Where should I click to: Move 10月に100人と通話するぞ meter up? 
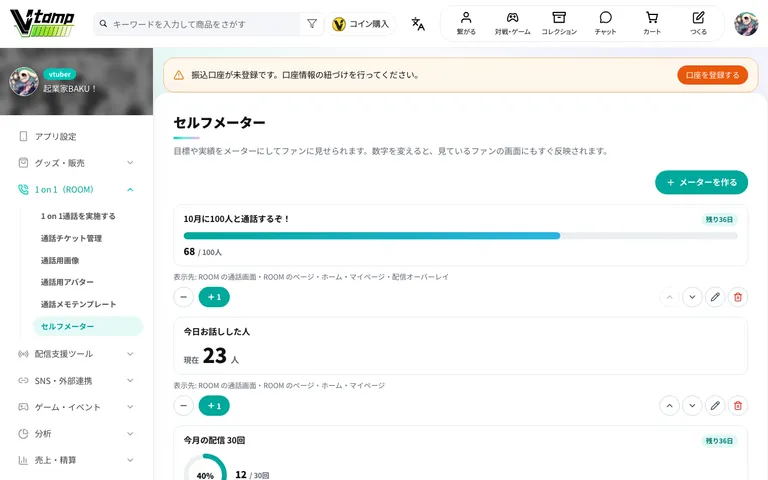tap(670, 297)
